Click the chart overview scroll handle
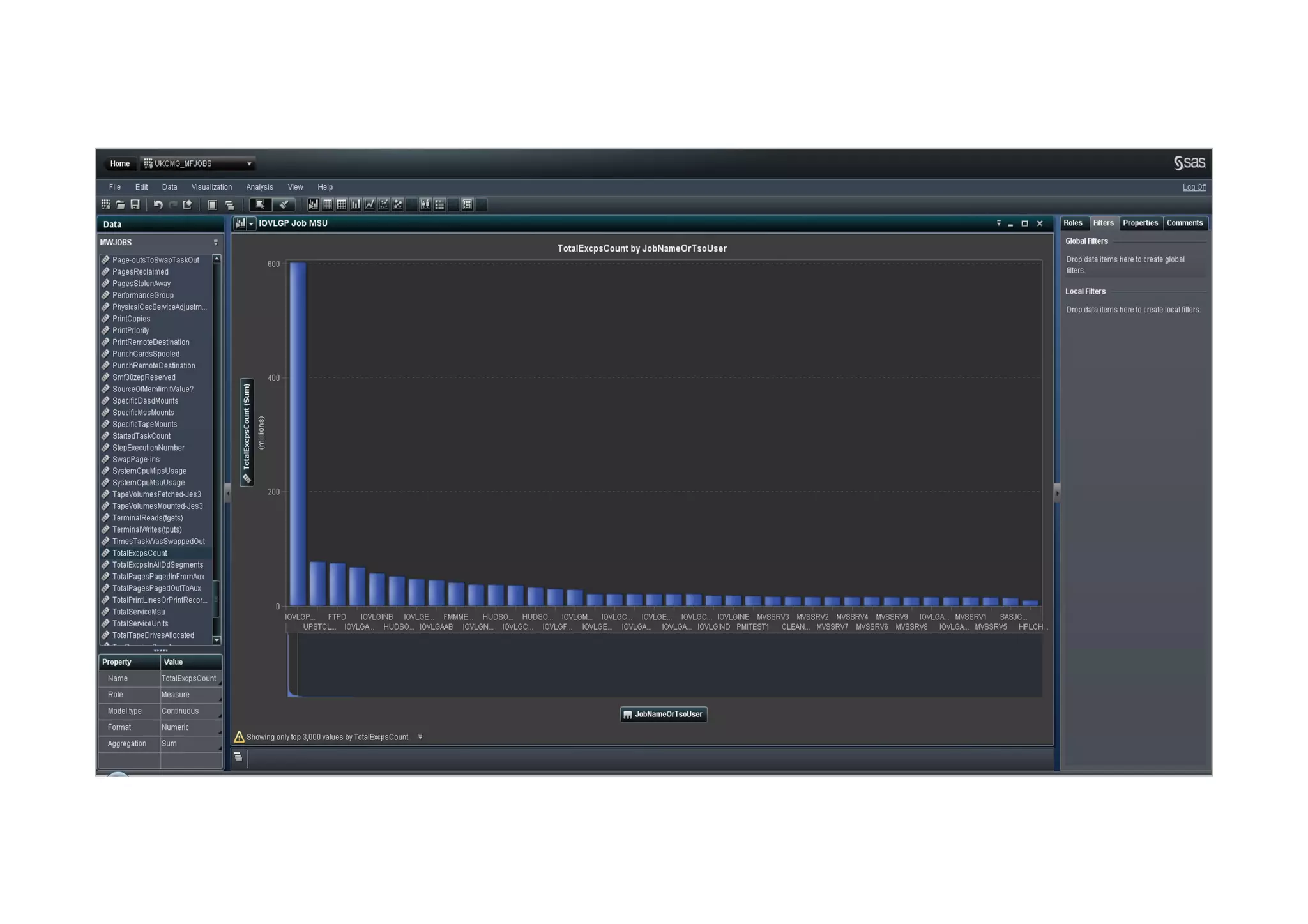The height and width of the screenshot is (924, 1308). 293,664
